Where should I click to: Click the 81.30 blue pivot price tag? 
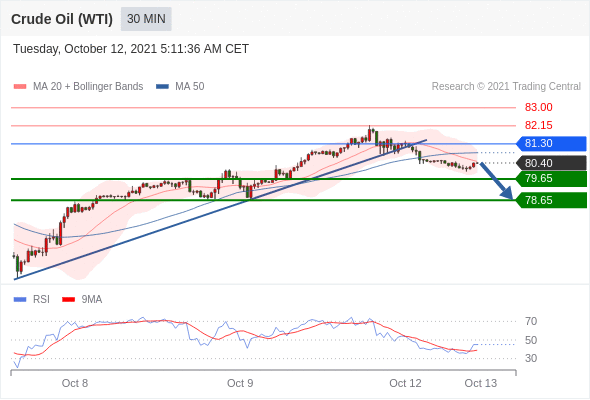click(x=551, y=143)
